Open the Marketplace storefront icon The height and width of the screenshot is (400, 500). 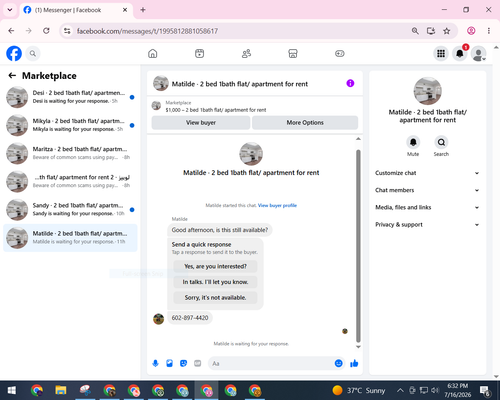click(x=293, y=53)
